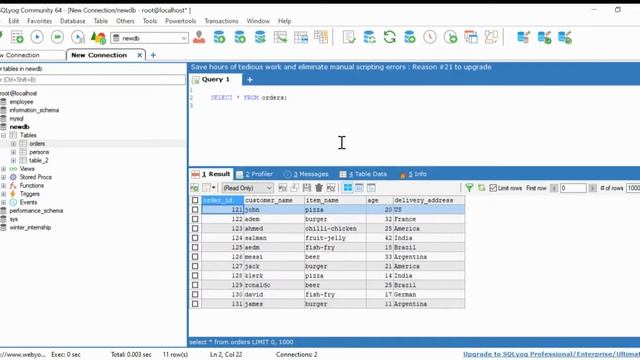
Task: Open the Database menu
Action: point(73,21)
